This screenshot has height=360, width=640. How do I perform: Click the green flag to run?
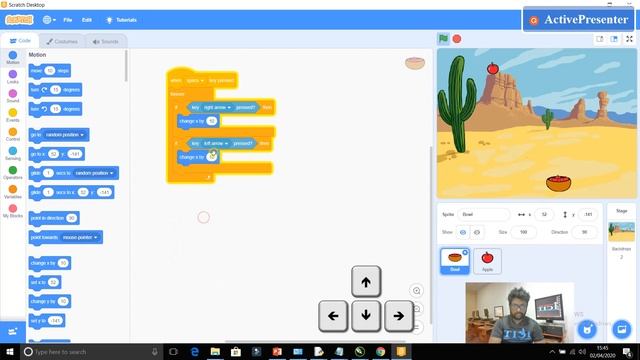point(443,39)
